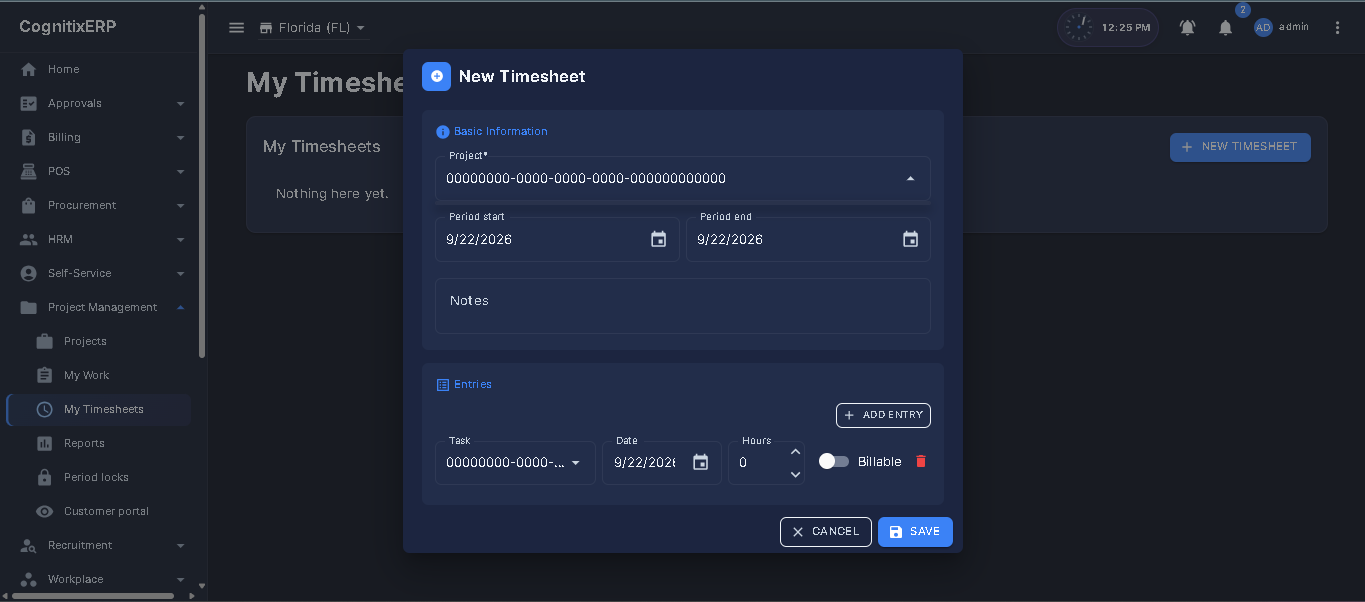
Task: Delete the entry with red trash icon
Action: (921, 461)
